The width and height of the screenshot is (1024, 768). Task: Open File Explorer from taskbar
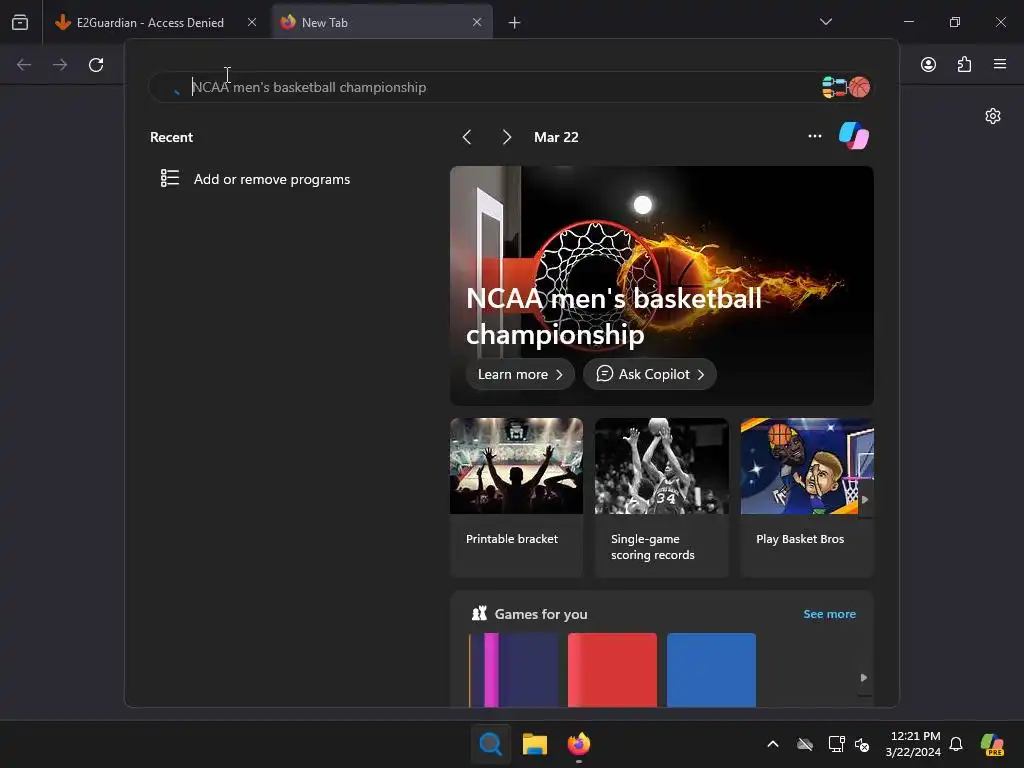point(534,744)
